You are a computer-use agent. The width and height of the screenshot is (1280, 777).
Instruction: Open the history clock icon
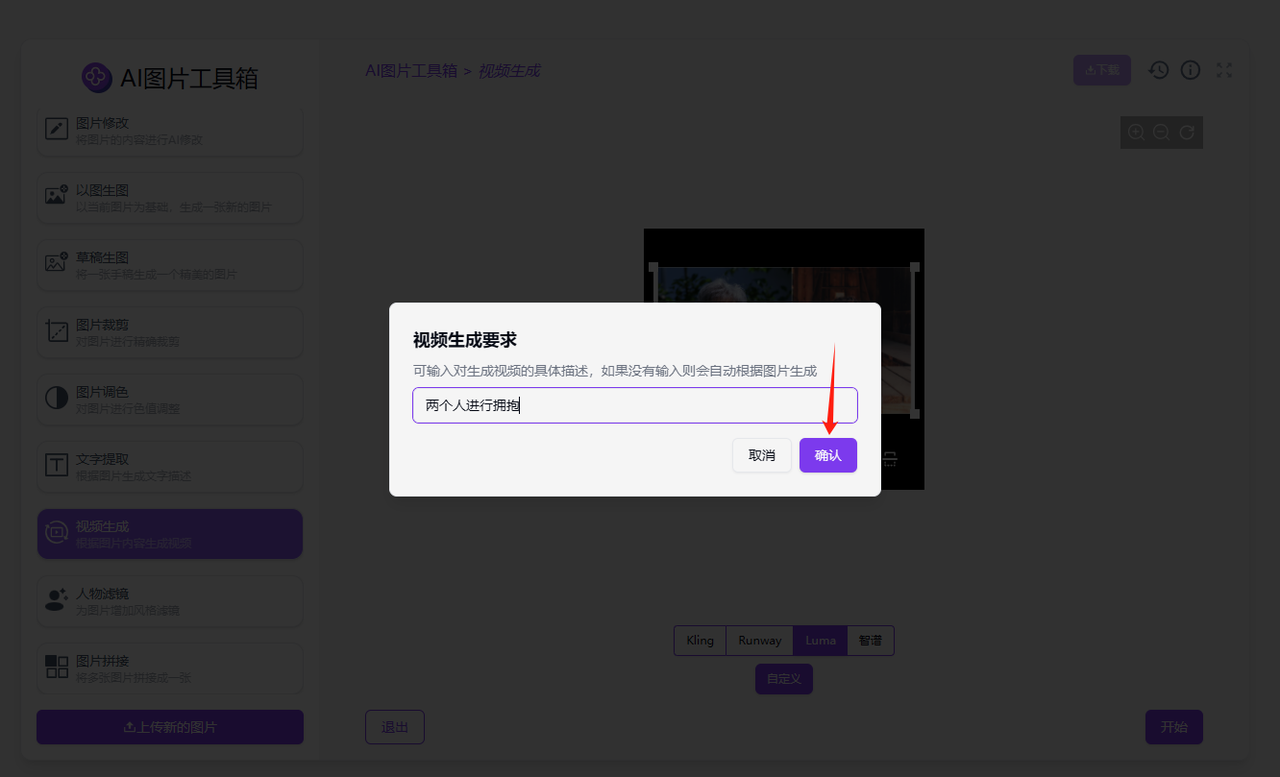point(1158,70)
